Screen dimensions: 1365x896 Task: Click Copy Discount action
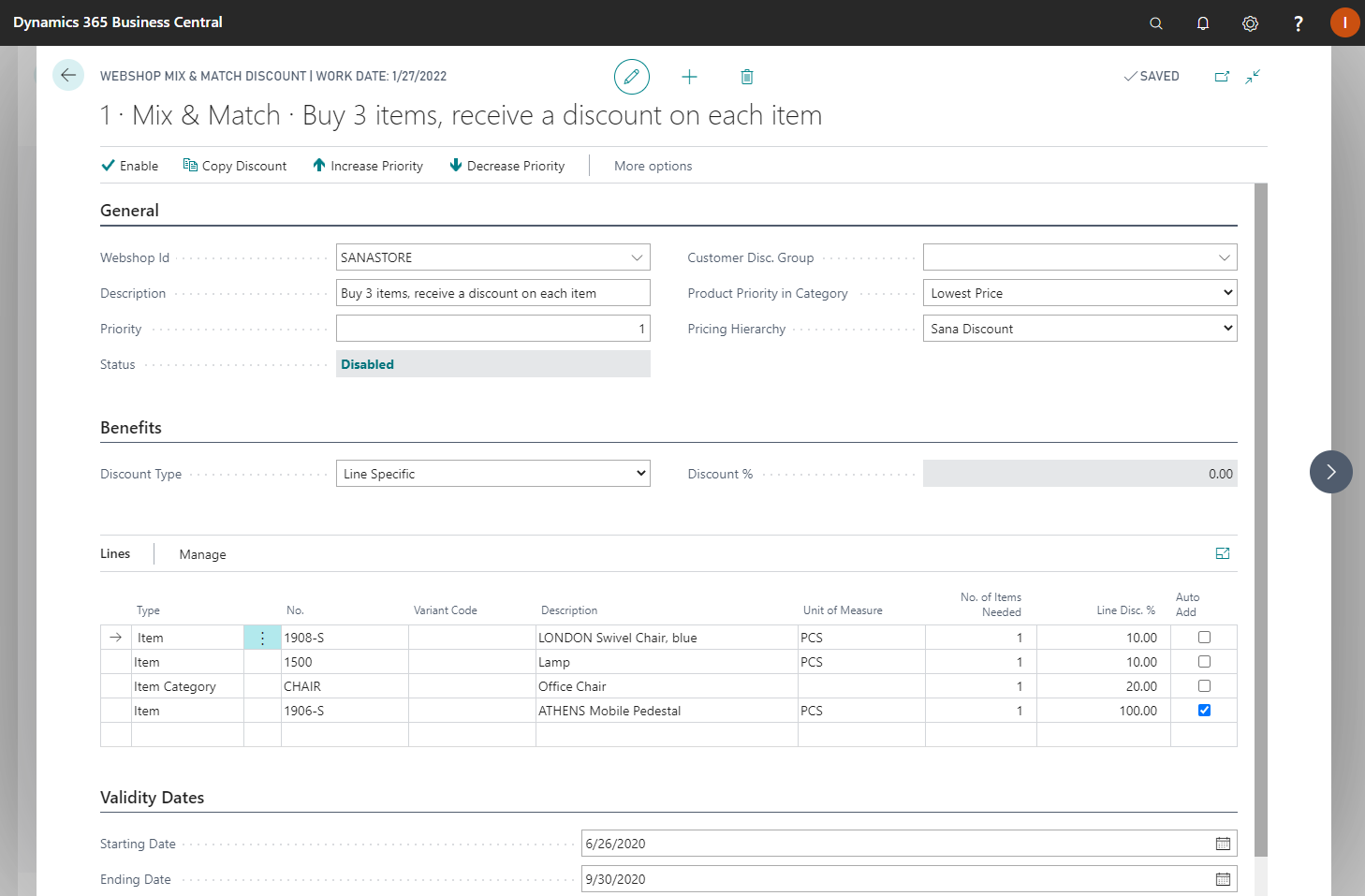coord(235,166)
